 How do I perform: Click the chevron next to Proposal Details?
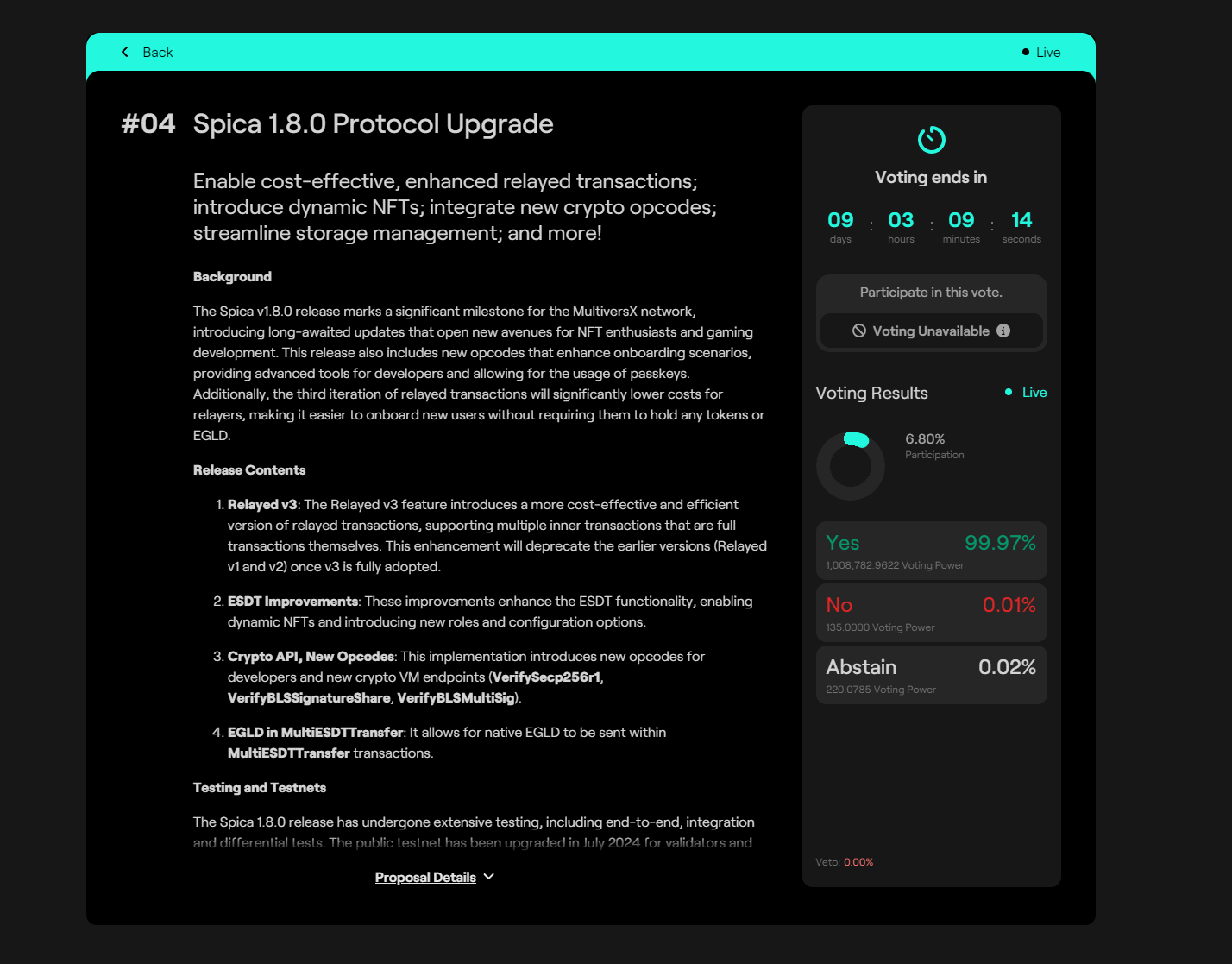coord(489,876)
